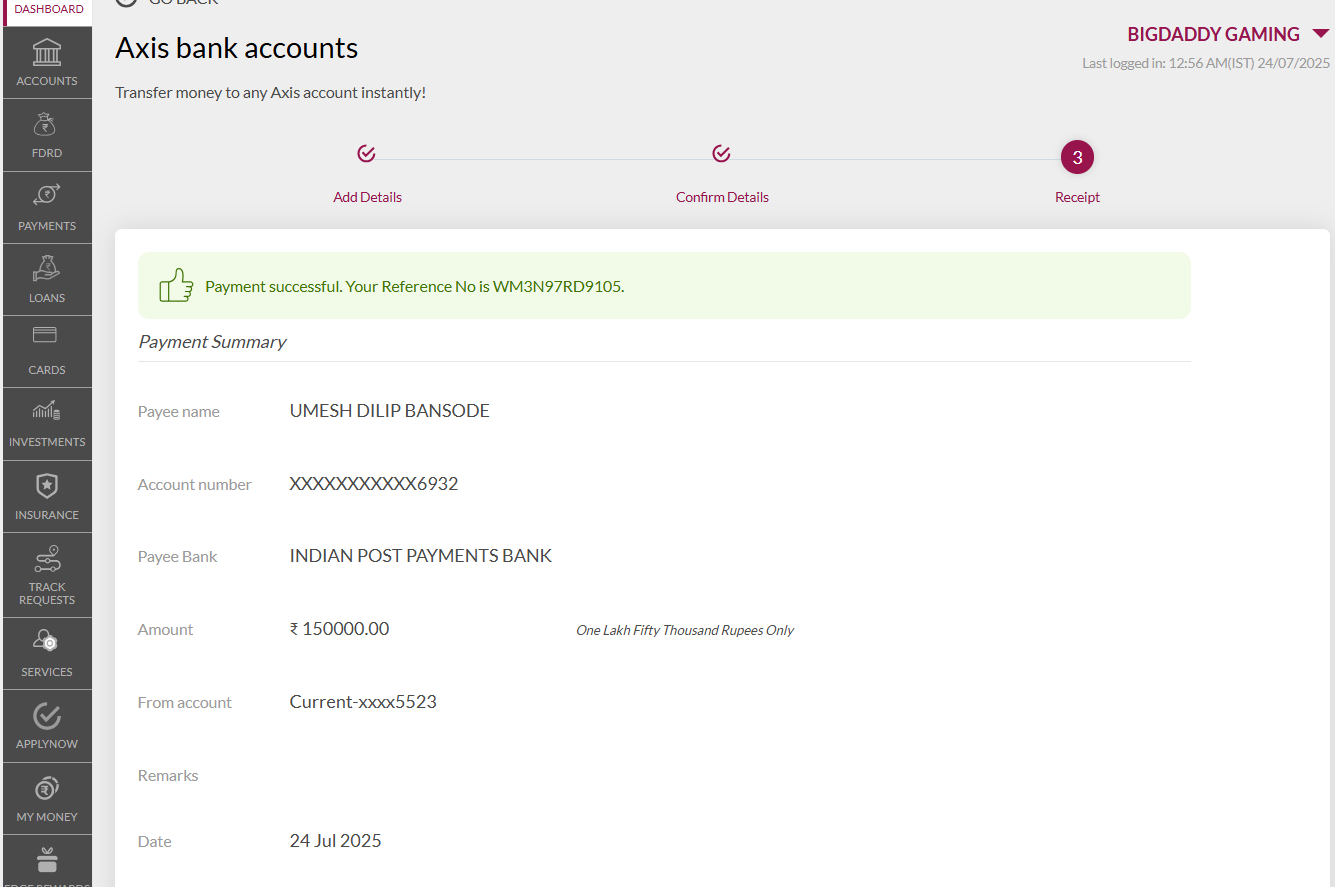This screenshot has height=887, width=1335.
Task: Click the Confirm Details step label
Action: coord(722,197)
